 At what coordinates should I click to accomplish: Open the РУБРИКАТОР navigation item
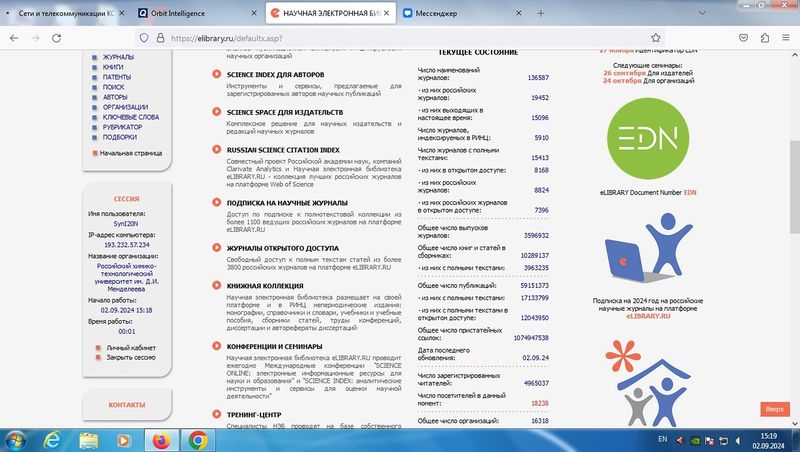tap(122, 127)
